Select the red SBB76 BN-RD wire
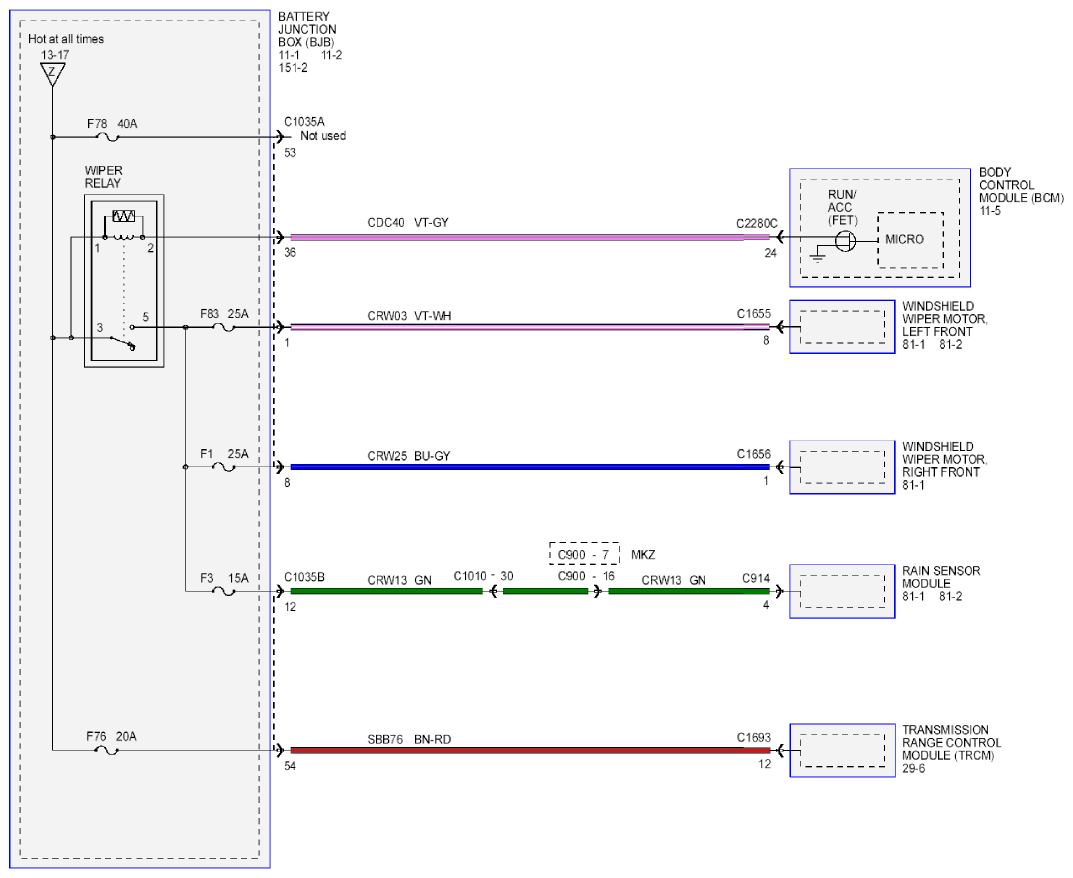 [x=530, y=751]
